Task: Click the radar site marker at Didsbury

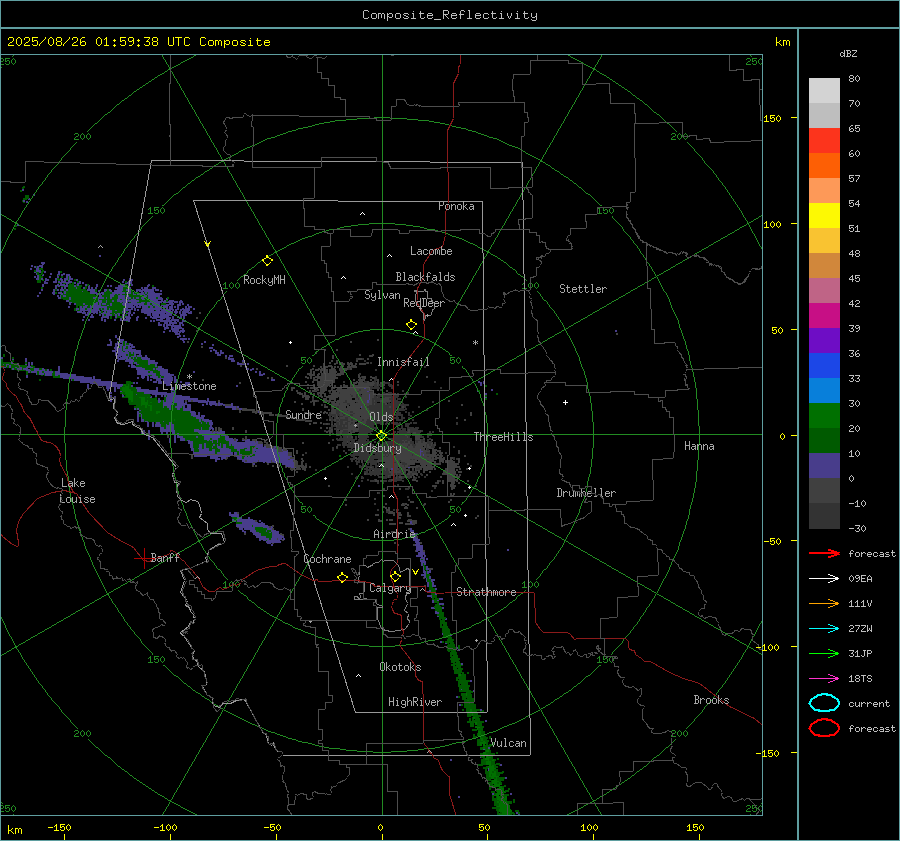Action: (382, 436)
